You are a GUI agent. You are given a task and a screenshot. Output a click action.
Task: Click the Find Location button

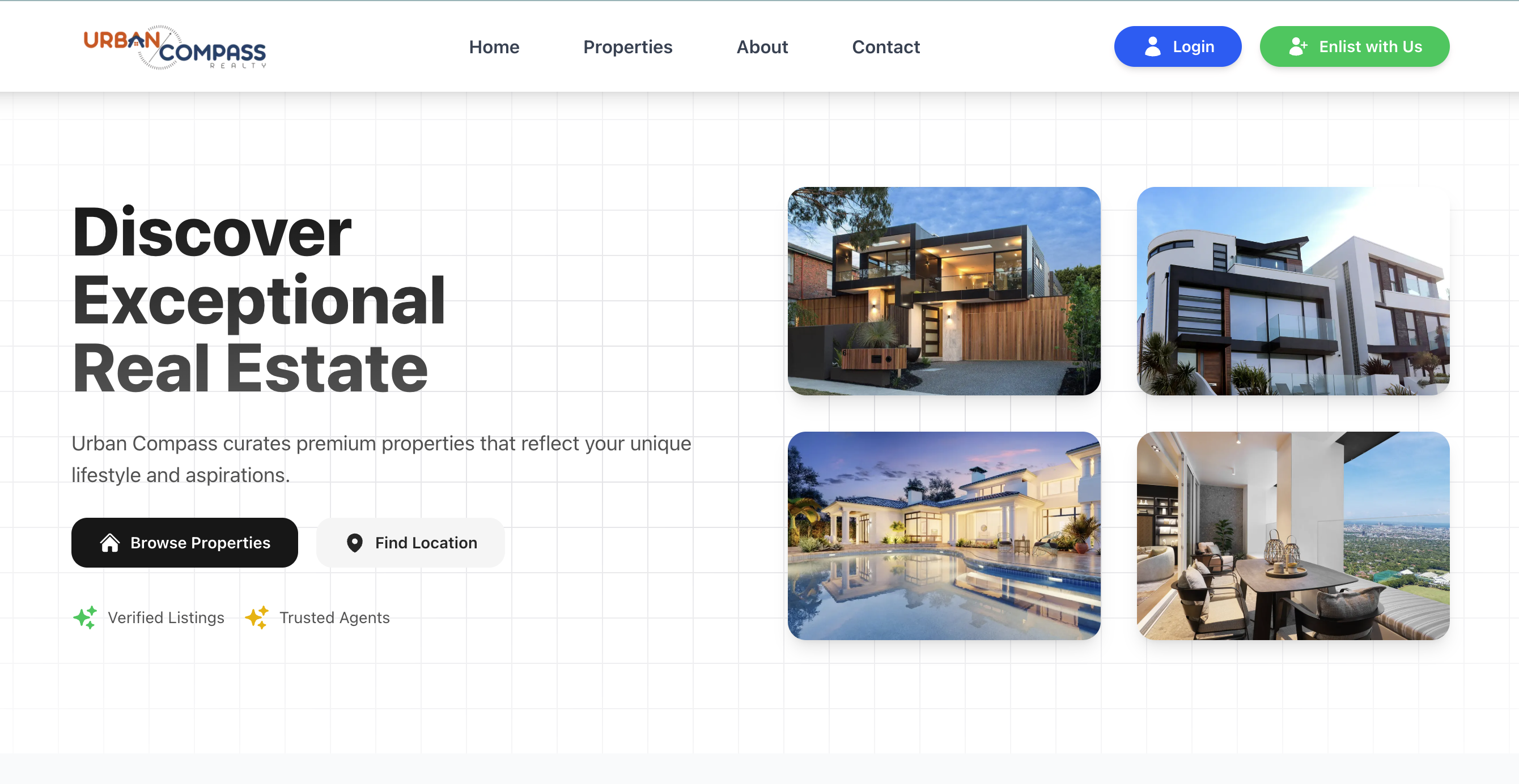411,542
